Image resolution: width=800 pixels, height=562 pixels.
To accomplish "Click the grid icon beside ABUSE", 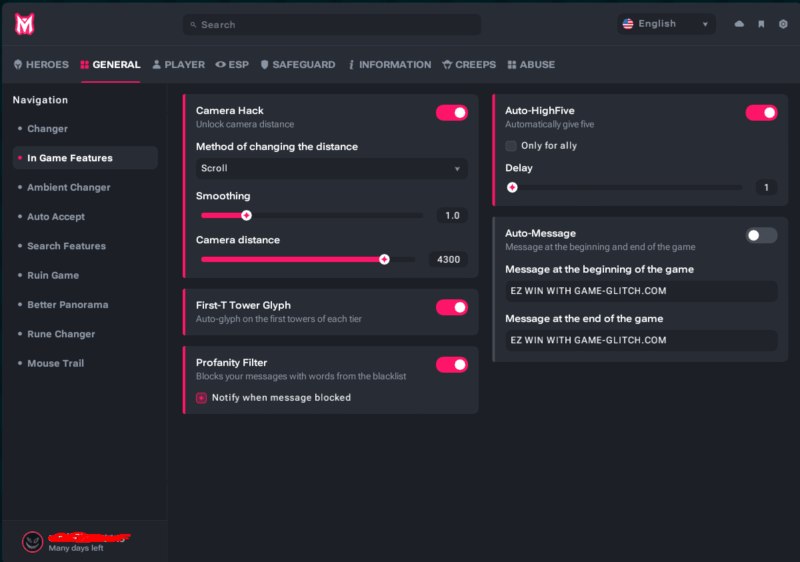I will pos(512,64).
